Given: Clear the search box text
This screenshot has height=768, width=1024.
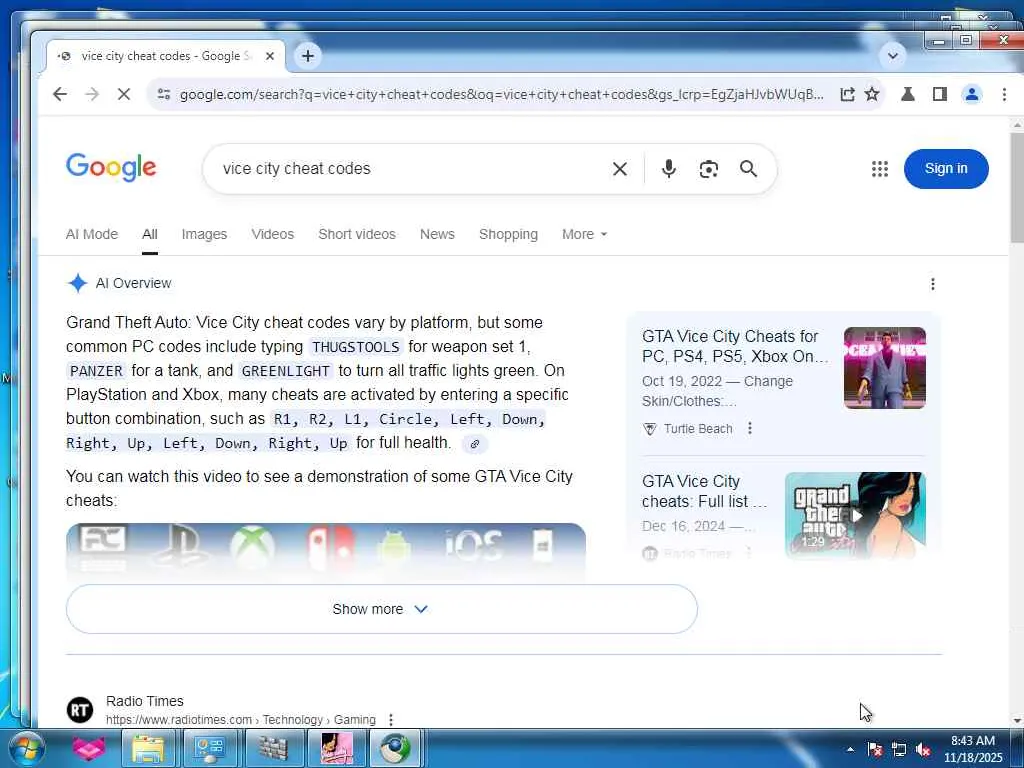Looking at the screenshot, I should pyautogui.click(x=620, y=169).
